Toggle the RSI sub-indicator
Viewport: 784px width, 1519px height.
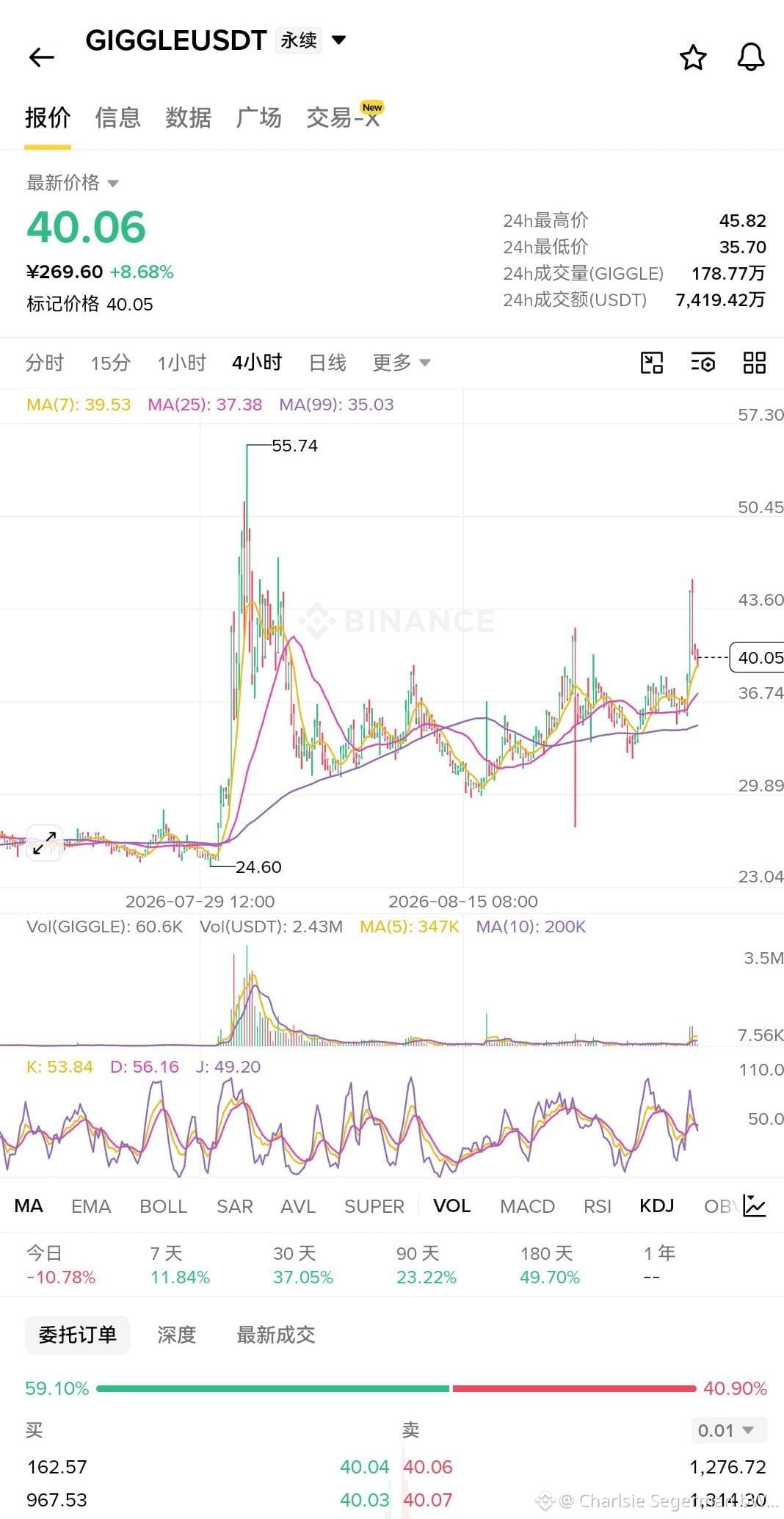pyautogui.click(x=598, y=1206)
